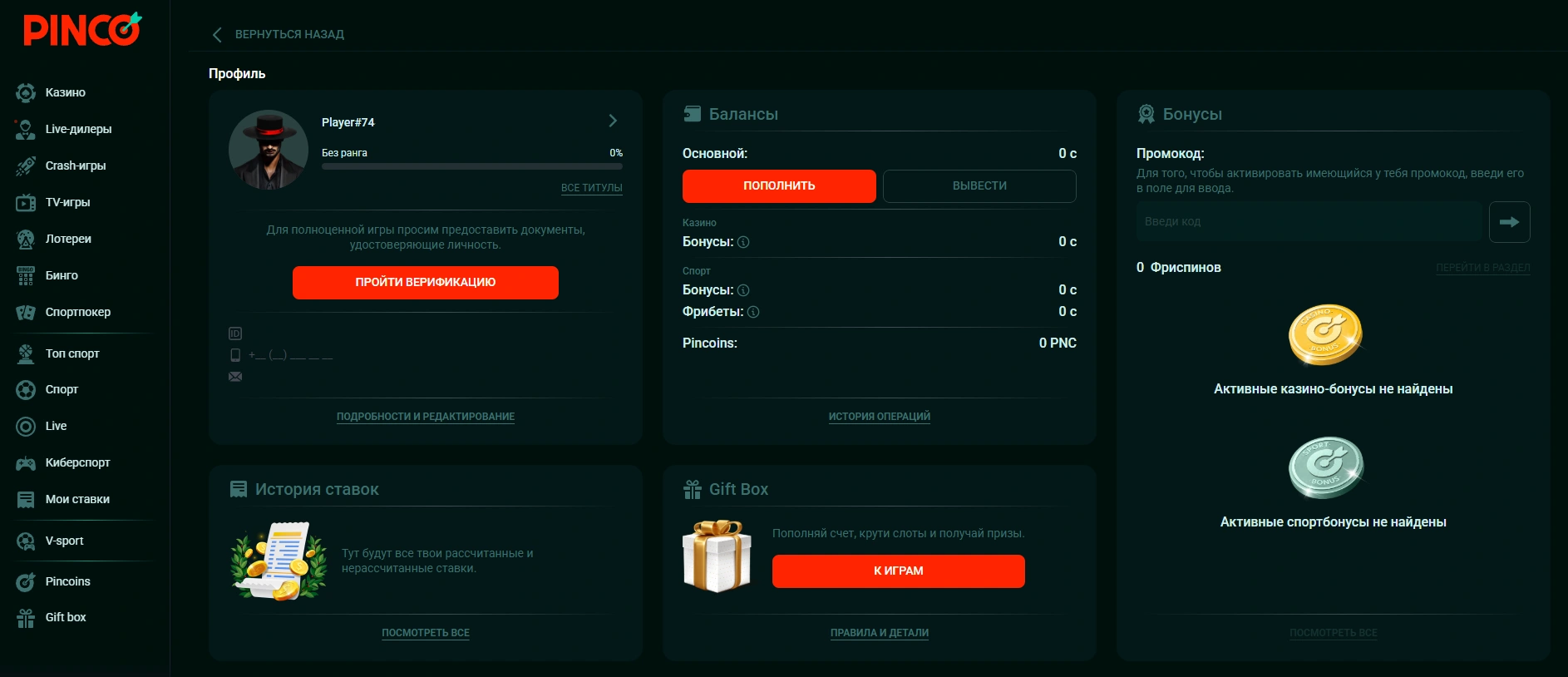Open Подробности и редактирование link

(x=426, y=417)
